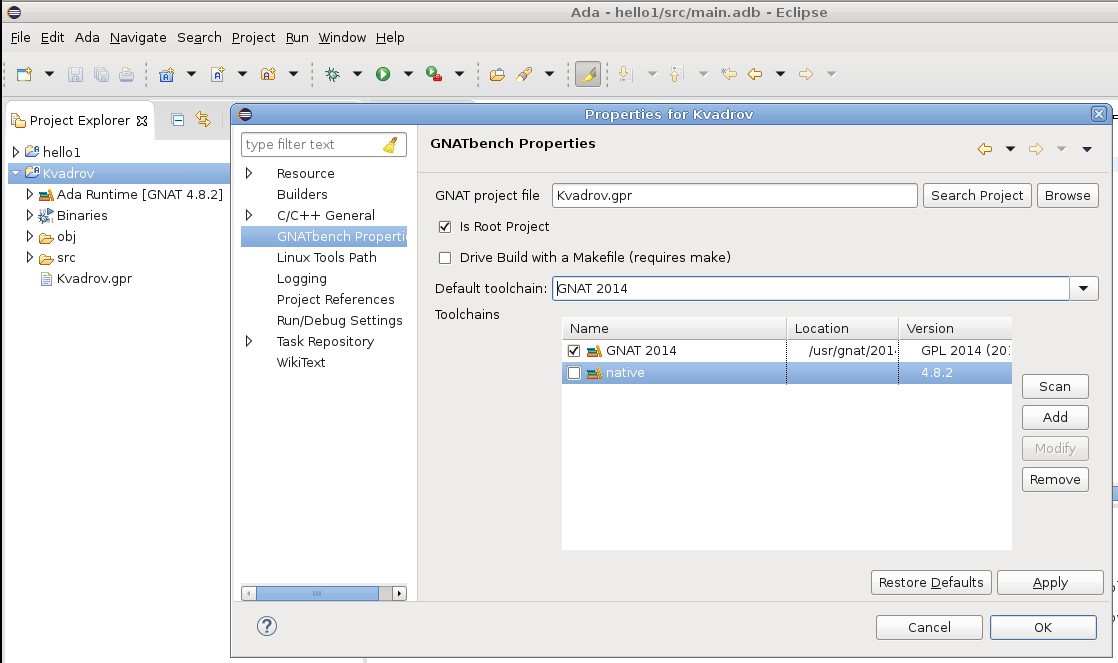Click the new Ada project toolbar icon
Viewport: 1118px width, 663px height.
(166, 74)
